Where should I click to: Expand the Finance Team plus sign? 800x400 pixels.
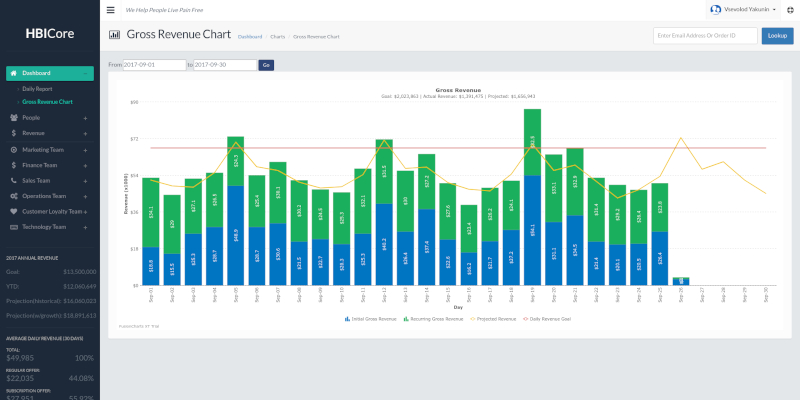point(85,165)
